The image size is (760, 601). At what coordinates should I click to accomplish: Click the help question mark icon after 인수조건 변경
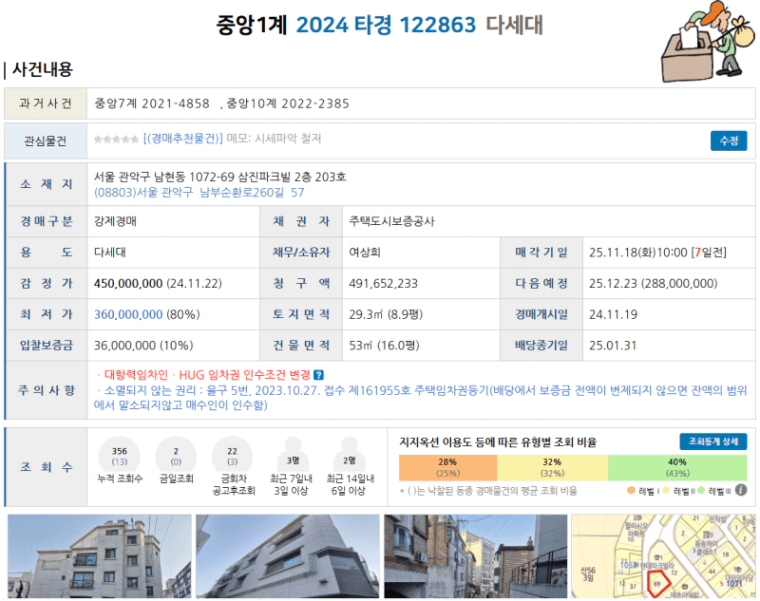[x=318, y=375]
